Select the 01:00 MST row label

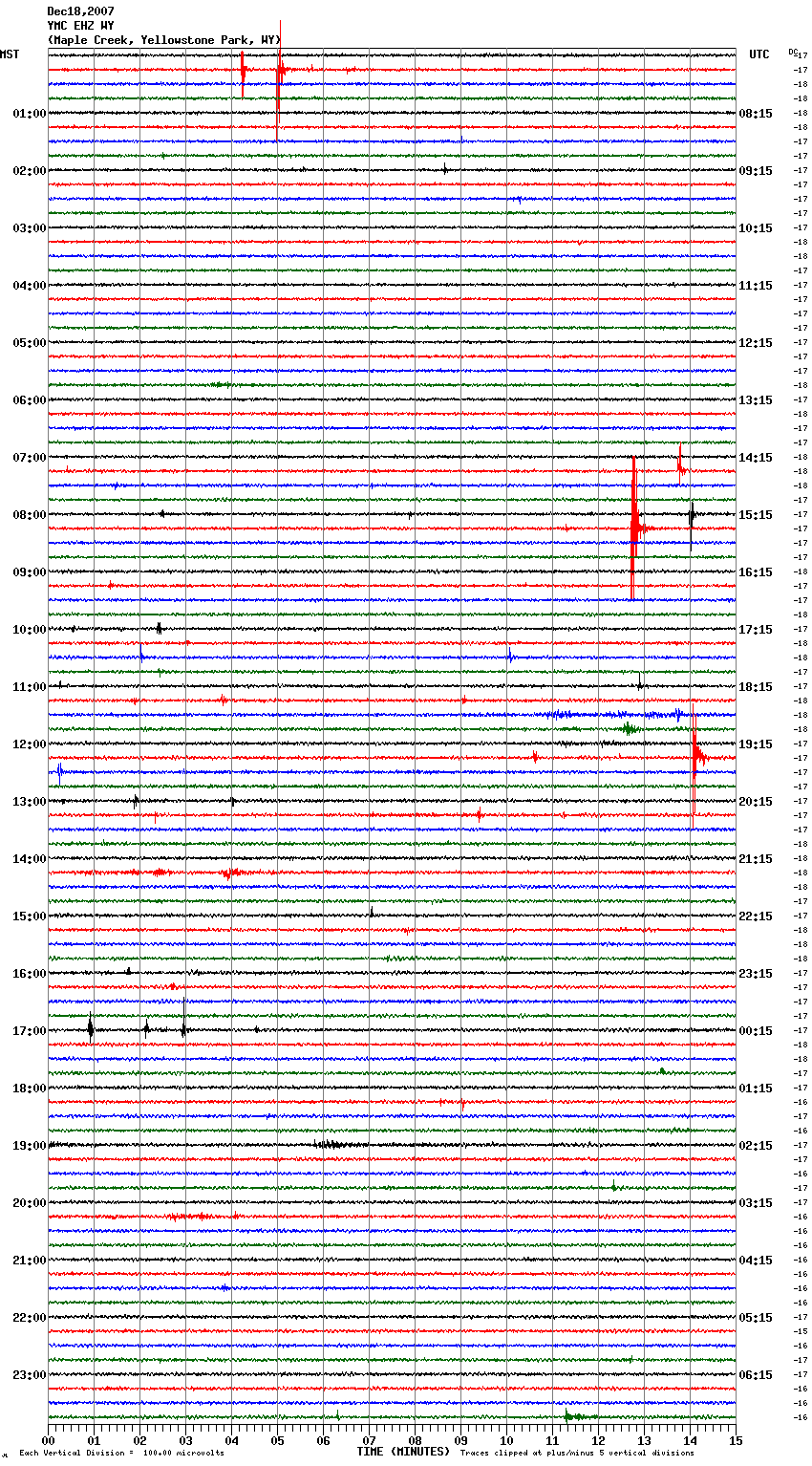(x=30, y=114)
